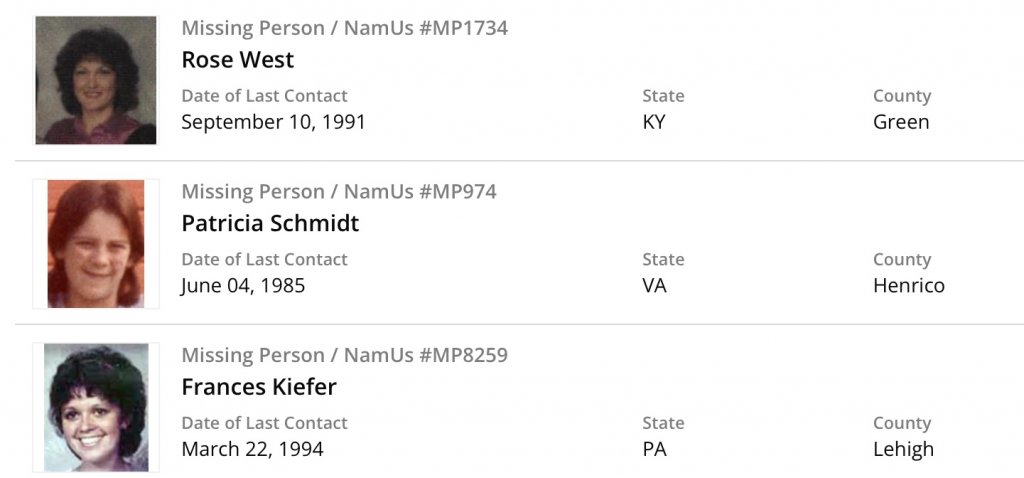Select the date September 10, 1991
The width and height of the screenshot is (1024, 478).
pyautogui.click(x=273, y=122)
